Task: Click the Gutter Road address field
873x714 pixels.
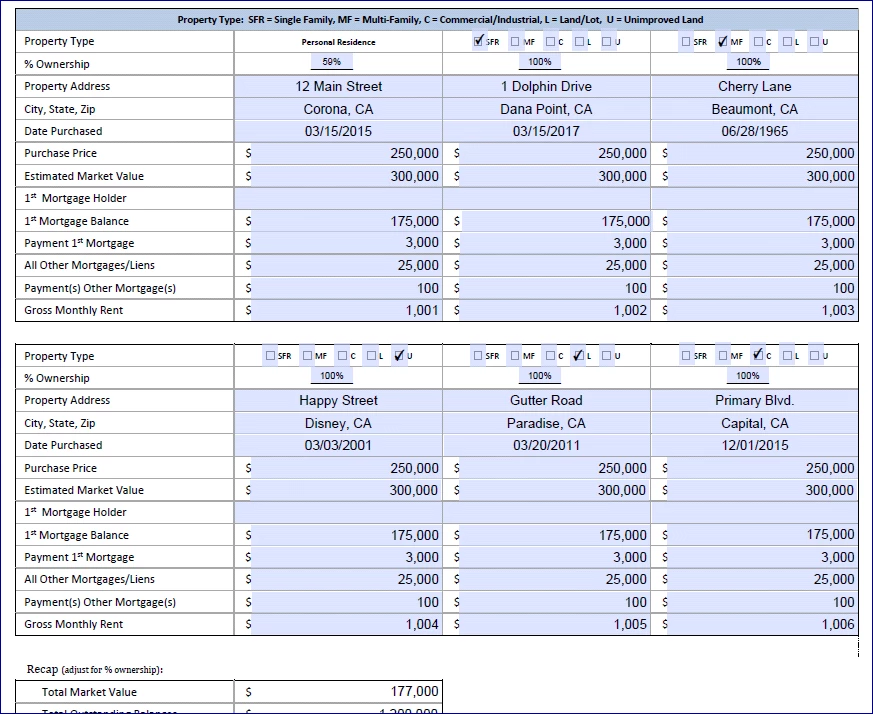Action: (546, 400)
